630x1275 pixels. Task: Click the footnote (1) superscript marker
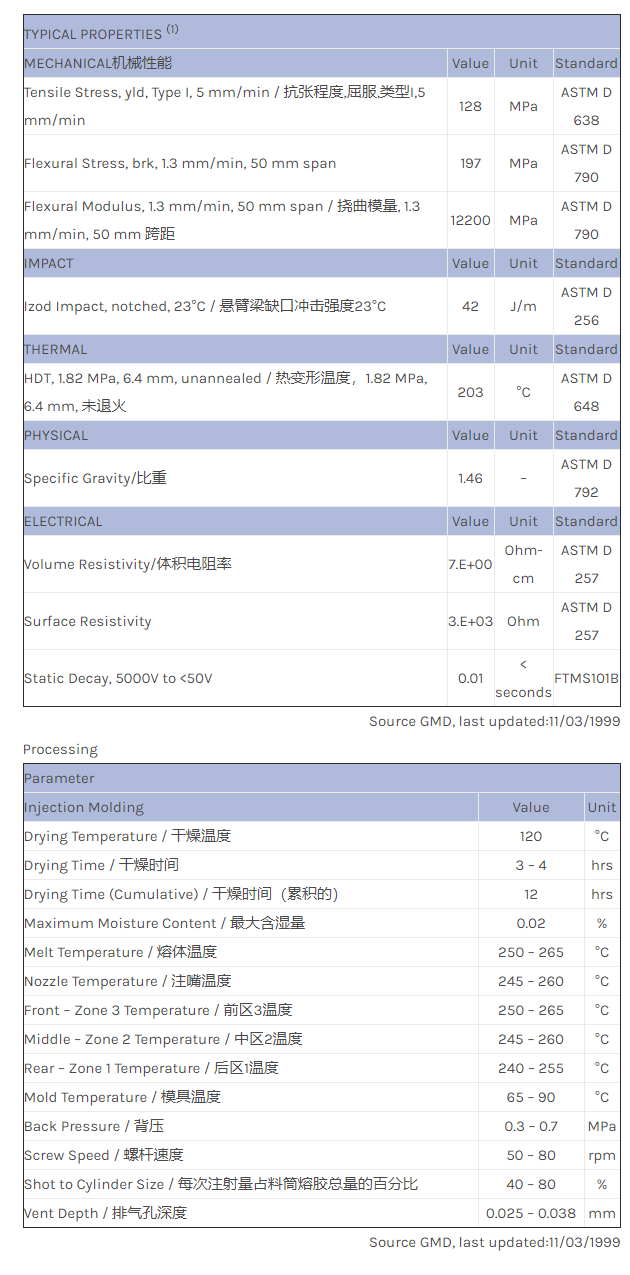pos(173,29)
